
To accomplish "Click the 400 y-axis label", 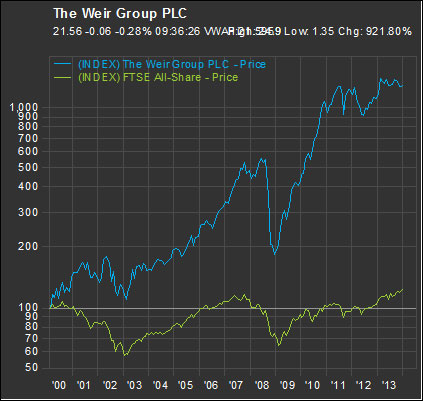I will [x=29, y=187].
